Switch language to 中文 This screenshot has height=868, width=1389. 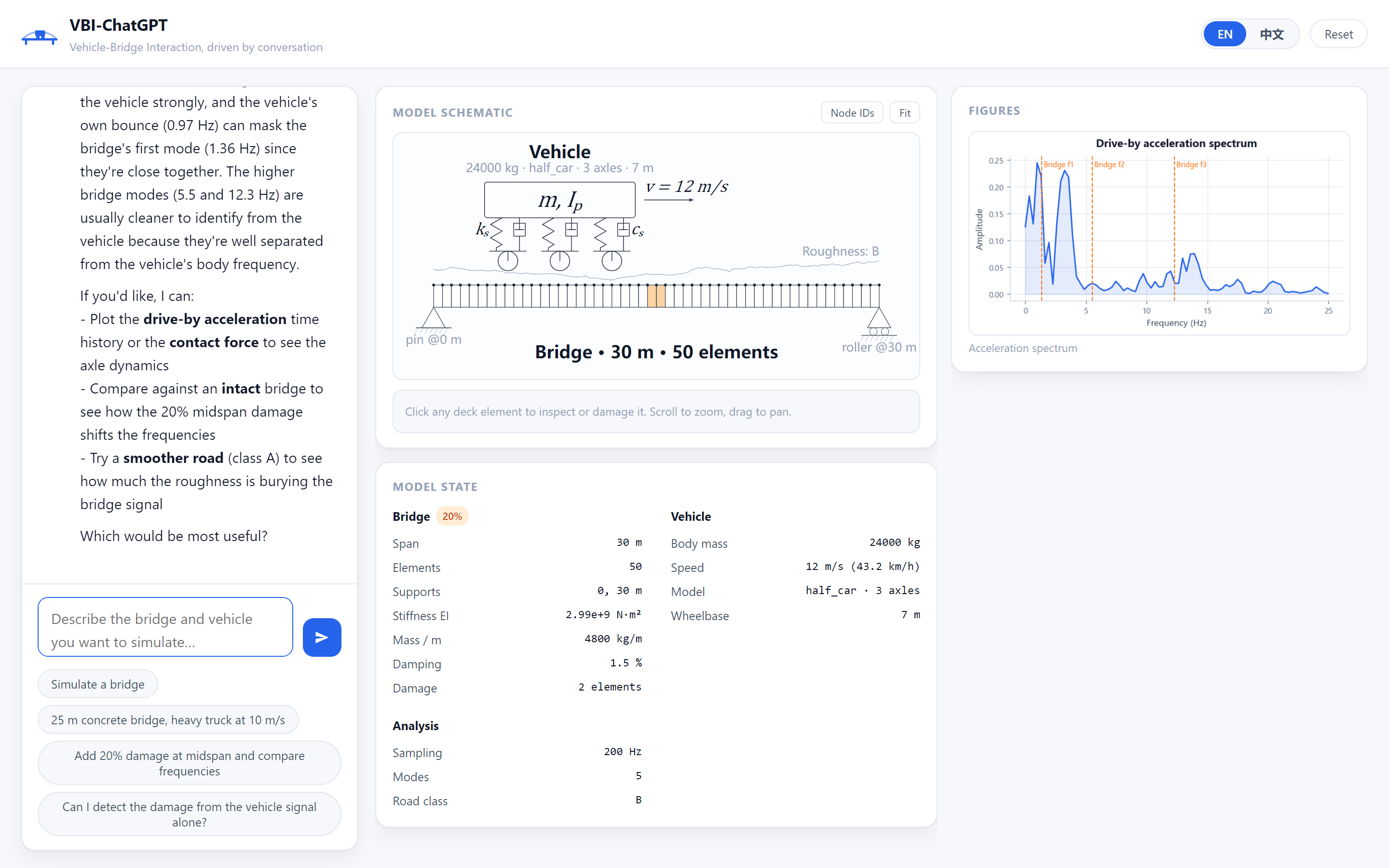pos(1271,34)
